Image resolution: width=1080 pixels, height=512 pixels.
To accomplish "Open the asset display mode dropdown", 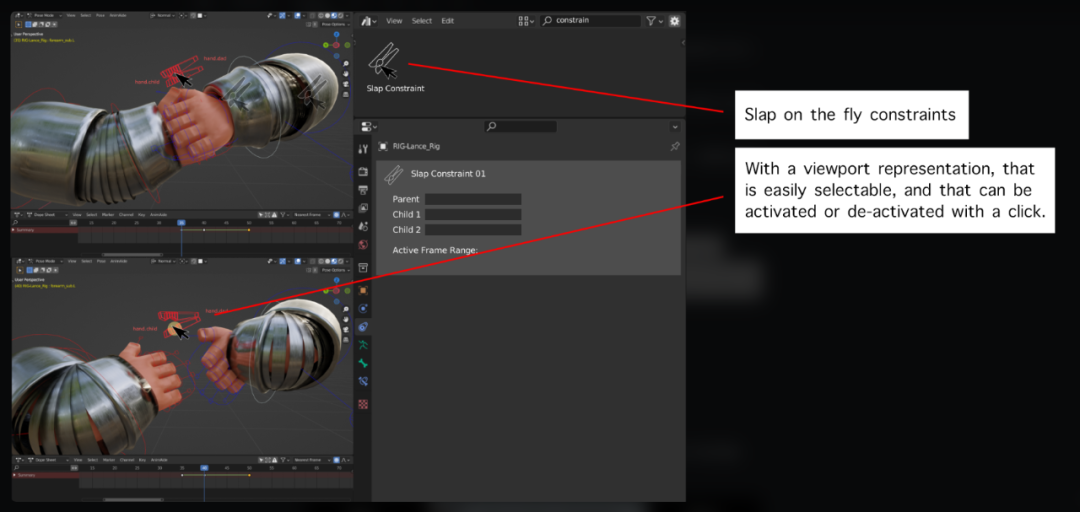I will pos(527,21).
